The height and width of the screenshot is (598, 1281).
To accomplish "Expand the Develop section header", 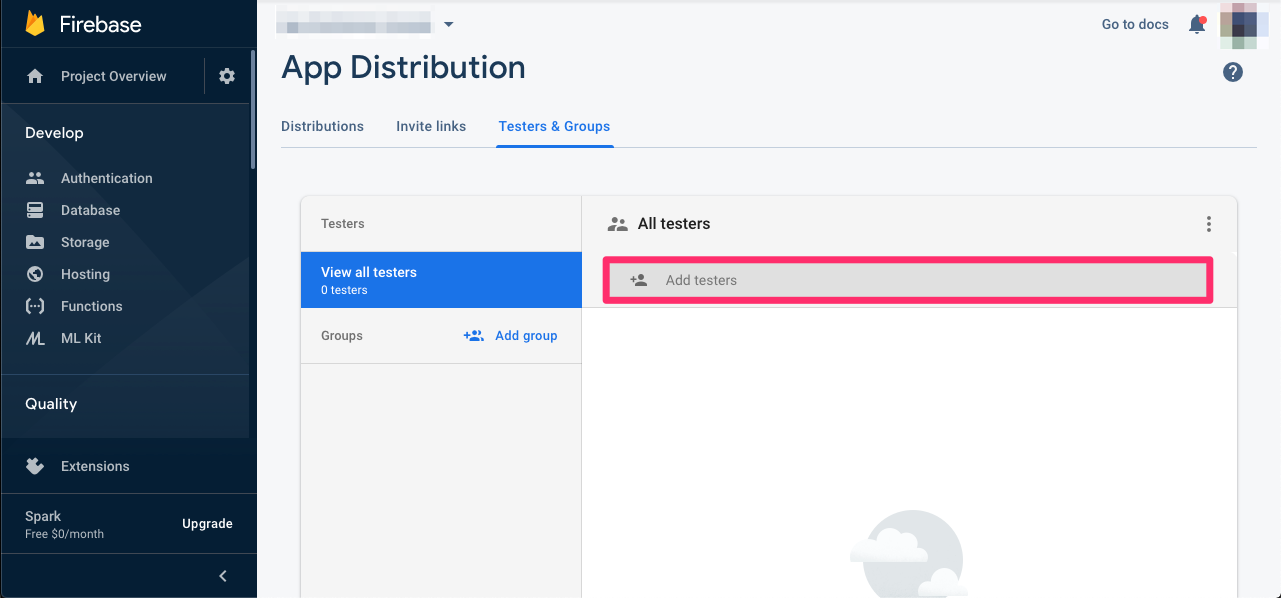I will coord(54,133).
